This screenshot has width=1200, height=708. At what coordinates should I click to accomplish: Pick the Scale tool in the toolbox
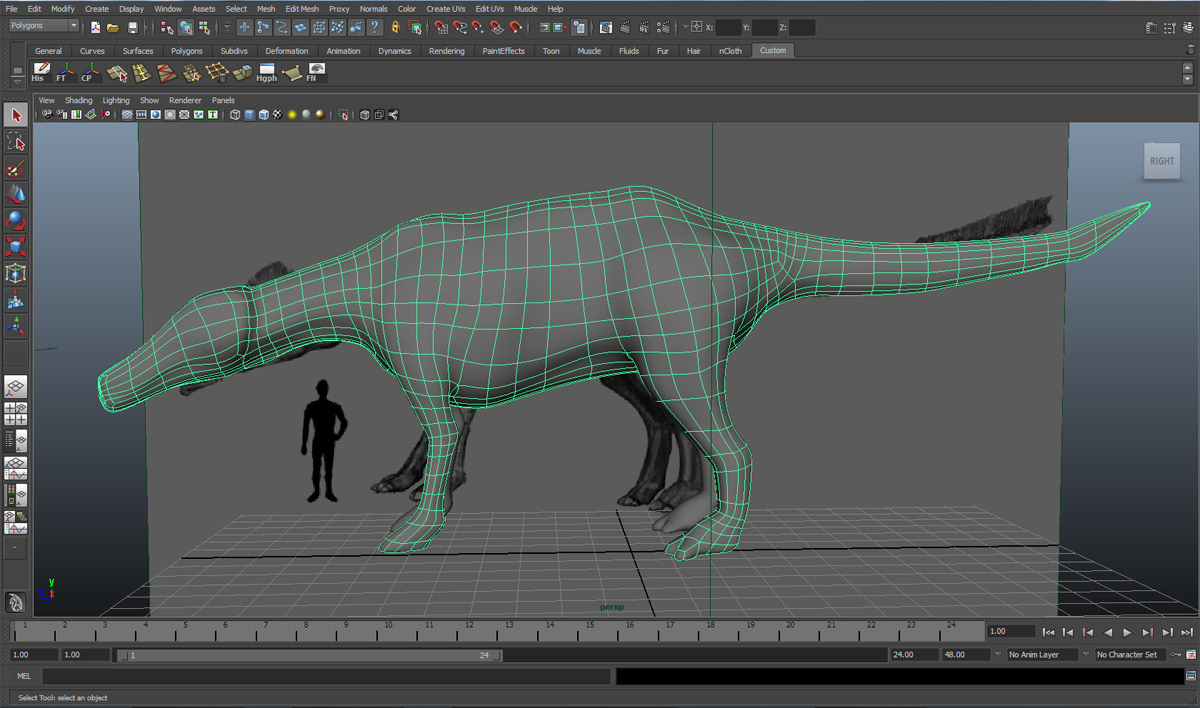[15, 246]
